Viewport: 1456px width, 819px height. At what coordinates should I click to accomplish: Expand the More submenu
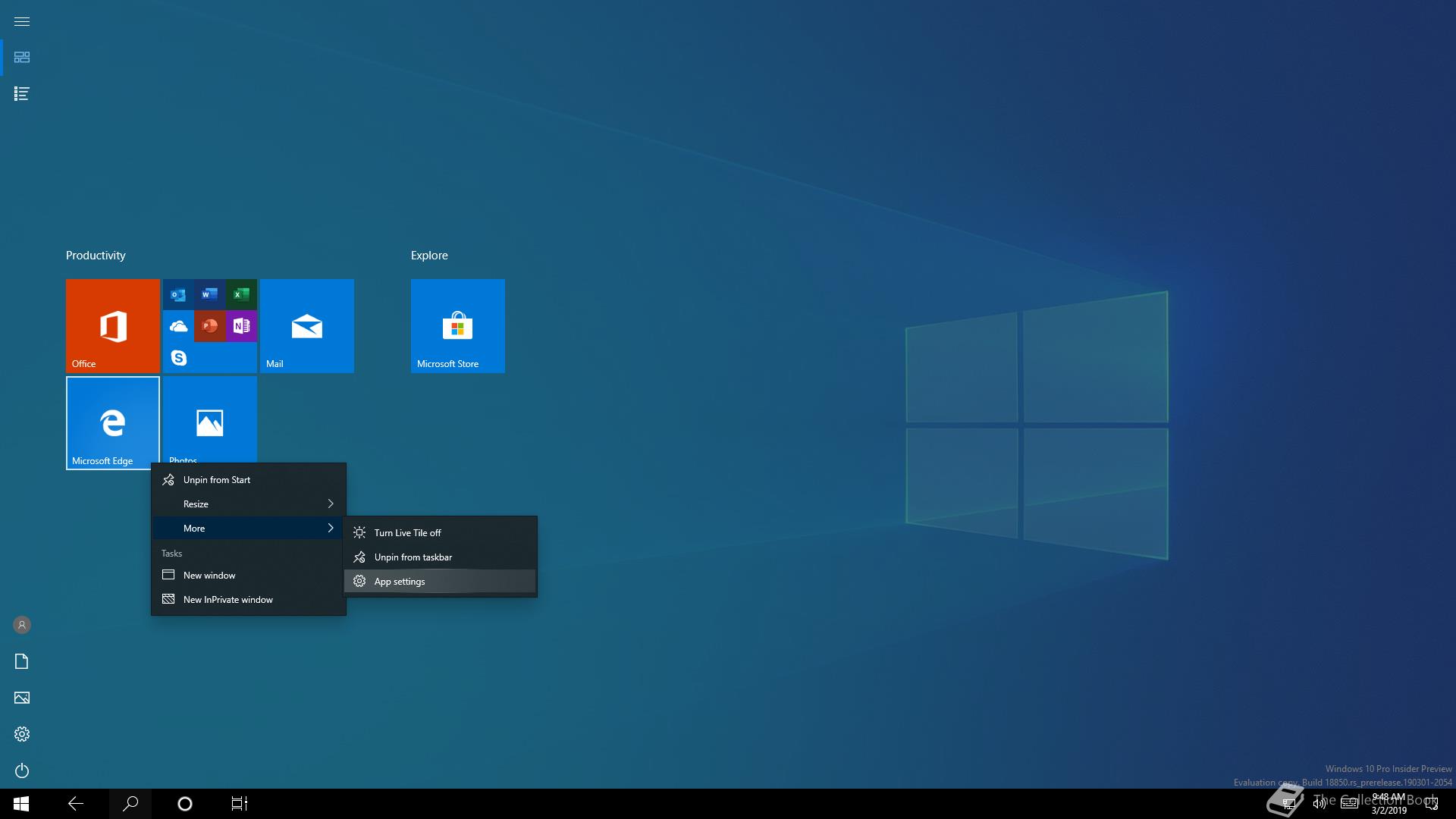pyautogui.click(x=249, y=529)
